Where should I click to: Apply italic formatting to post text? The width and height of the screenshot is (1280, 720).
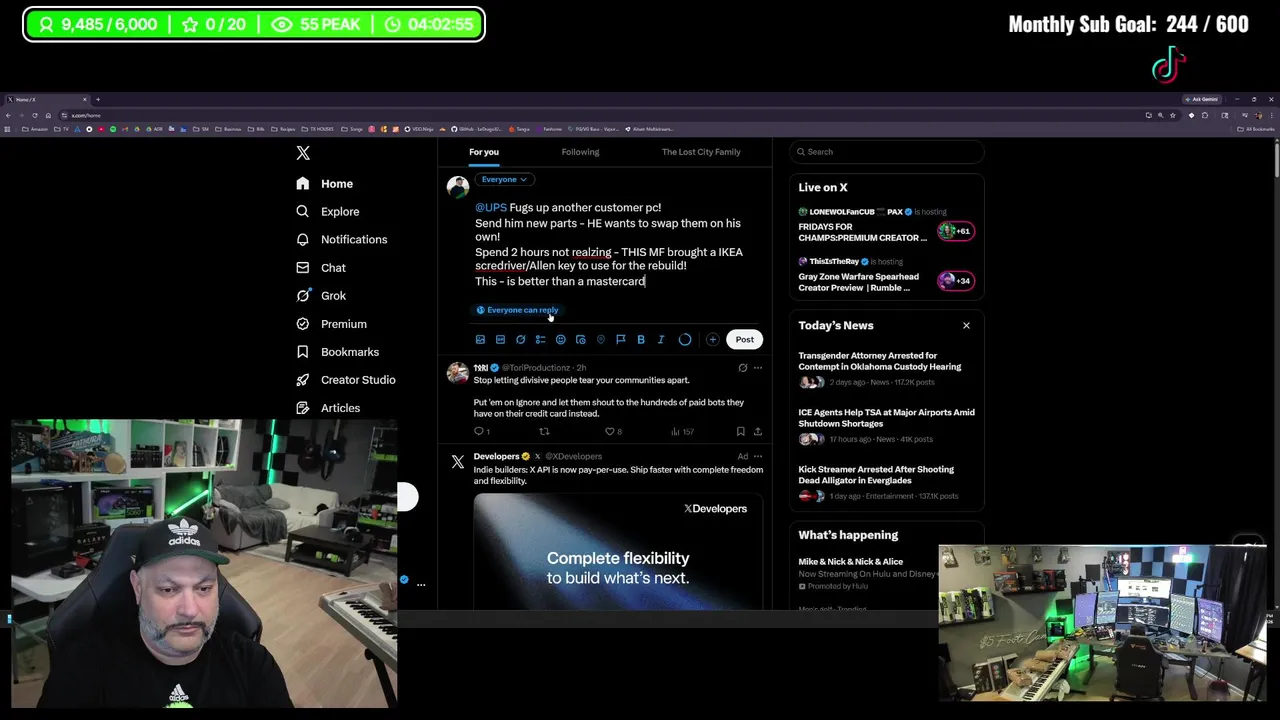click(x=661, y=340)
